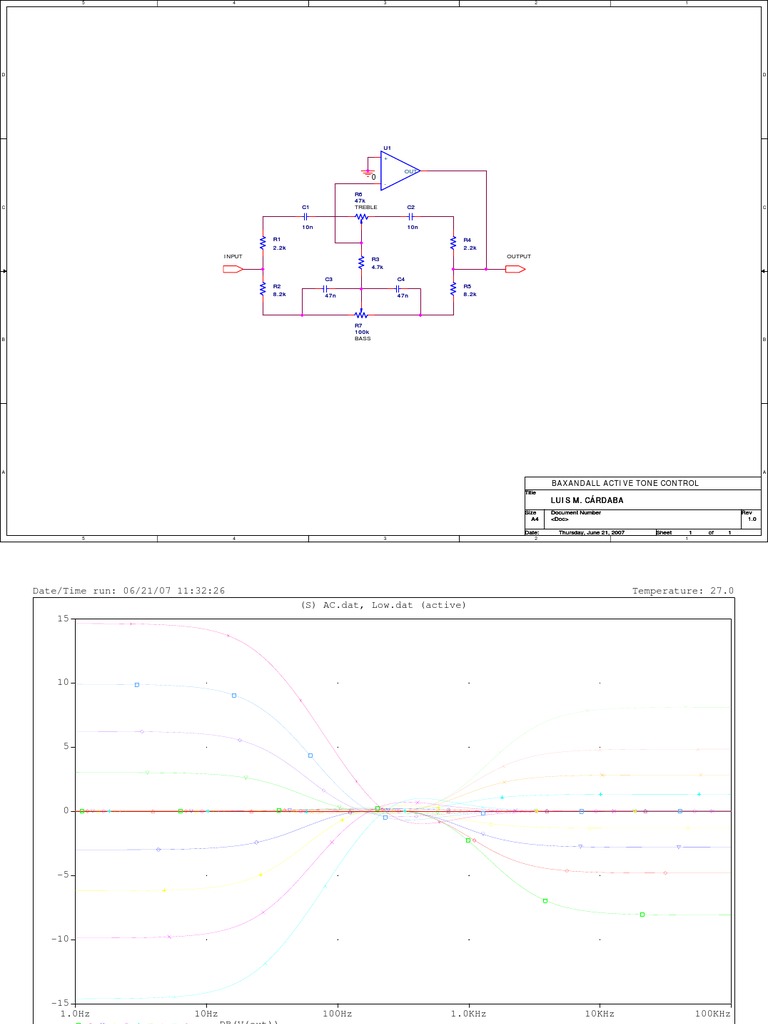The height and width of the screenshot is (1024, 768).
Task: Click the 10n value under C1
Action: point(308,227)
